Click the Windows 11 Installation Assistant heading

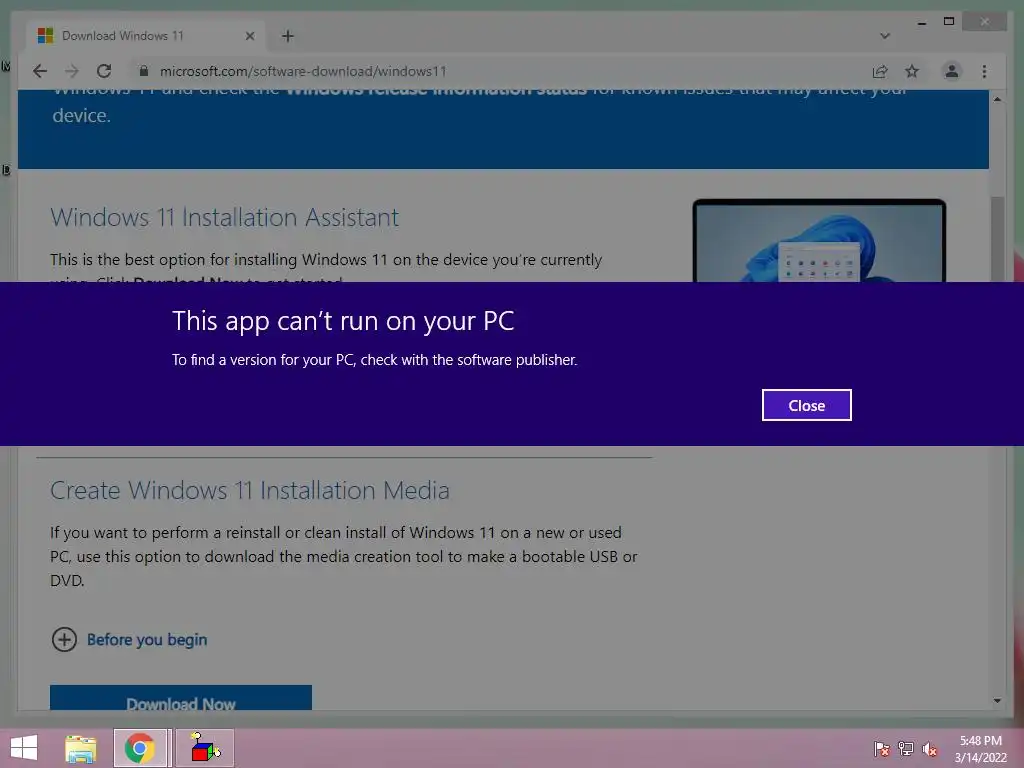(x=225, y=217)
